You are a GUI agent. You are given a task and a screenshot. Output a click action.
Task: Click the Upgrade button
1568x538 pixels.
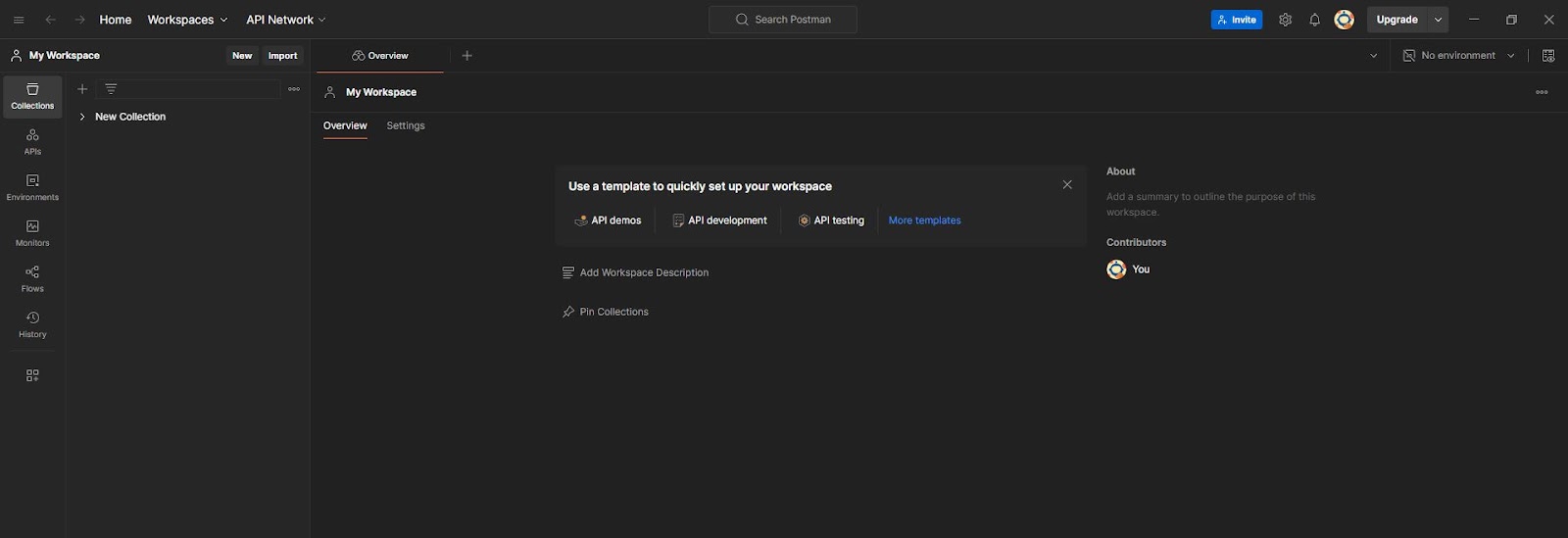pyautogui.click(x=1397, y=20)
